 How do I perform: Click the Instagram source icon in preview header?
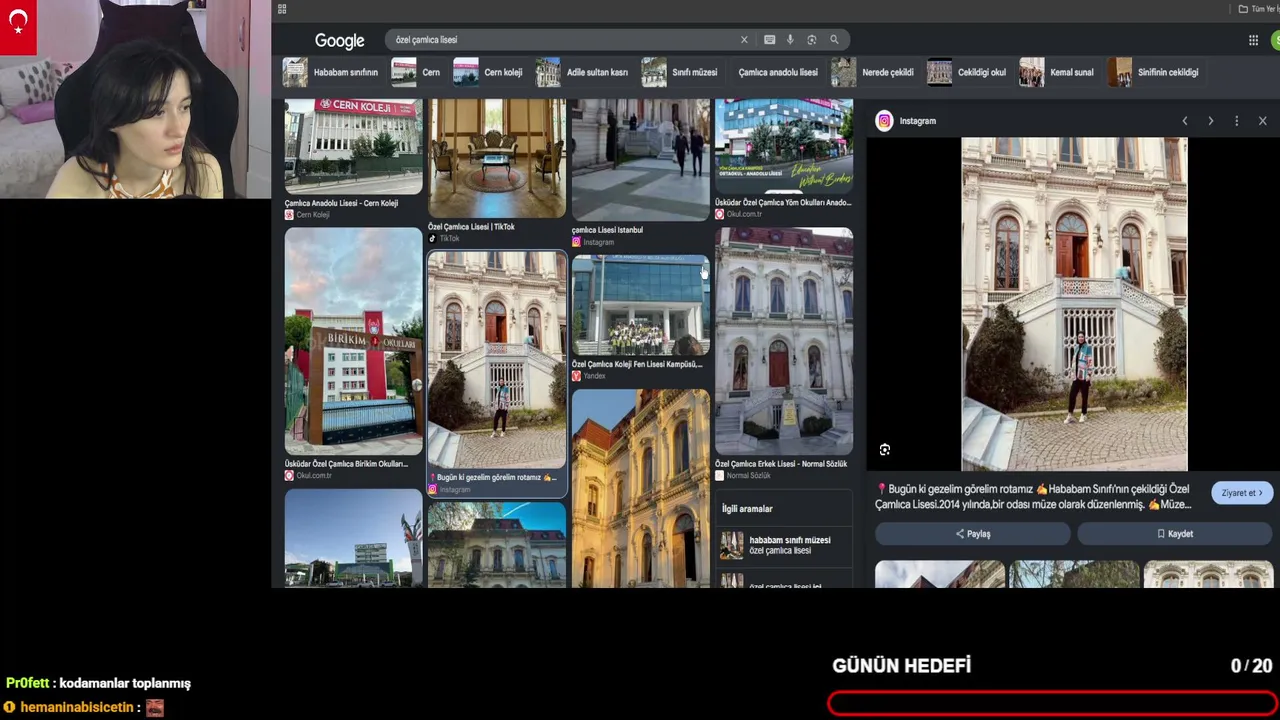[x=884, y=121]
